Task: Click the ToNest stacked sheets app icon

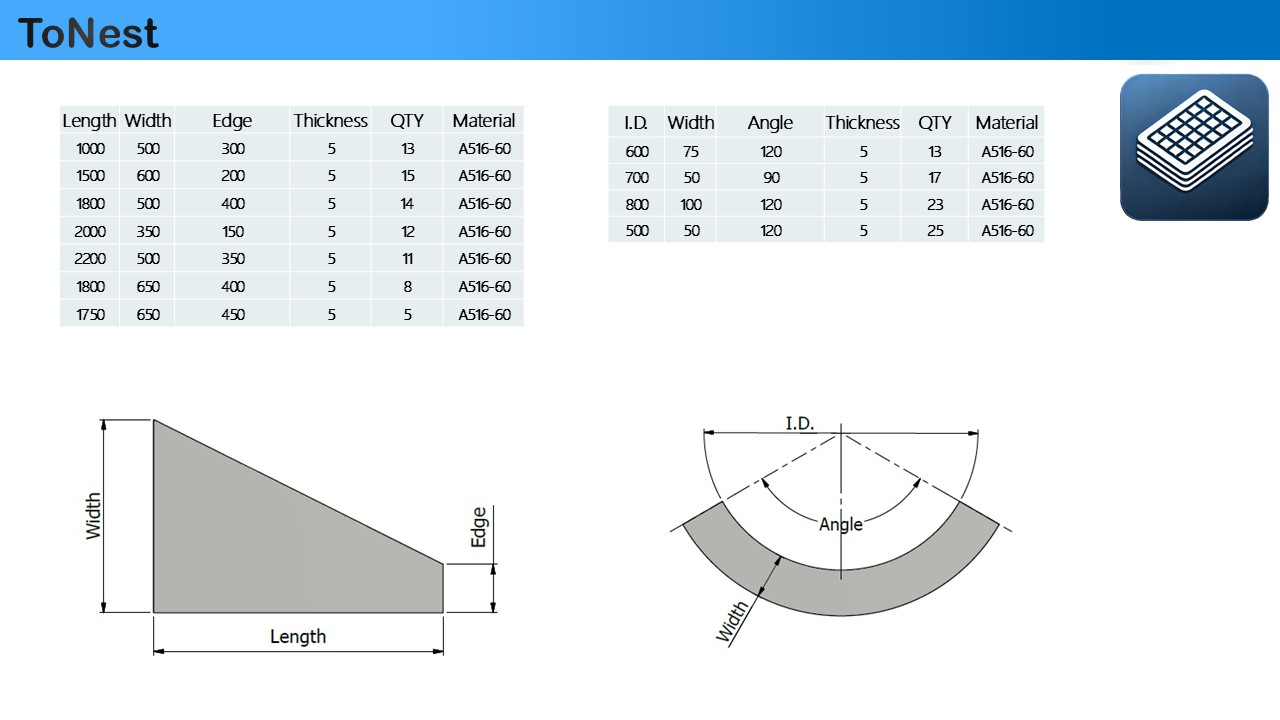Action: click(1194, 147)
